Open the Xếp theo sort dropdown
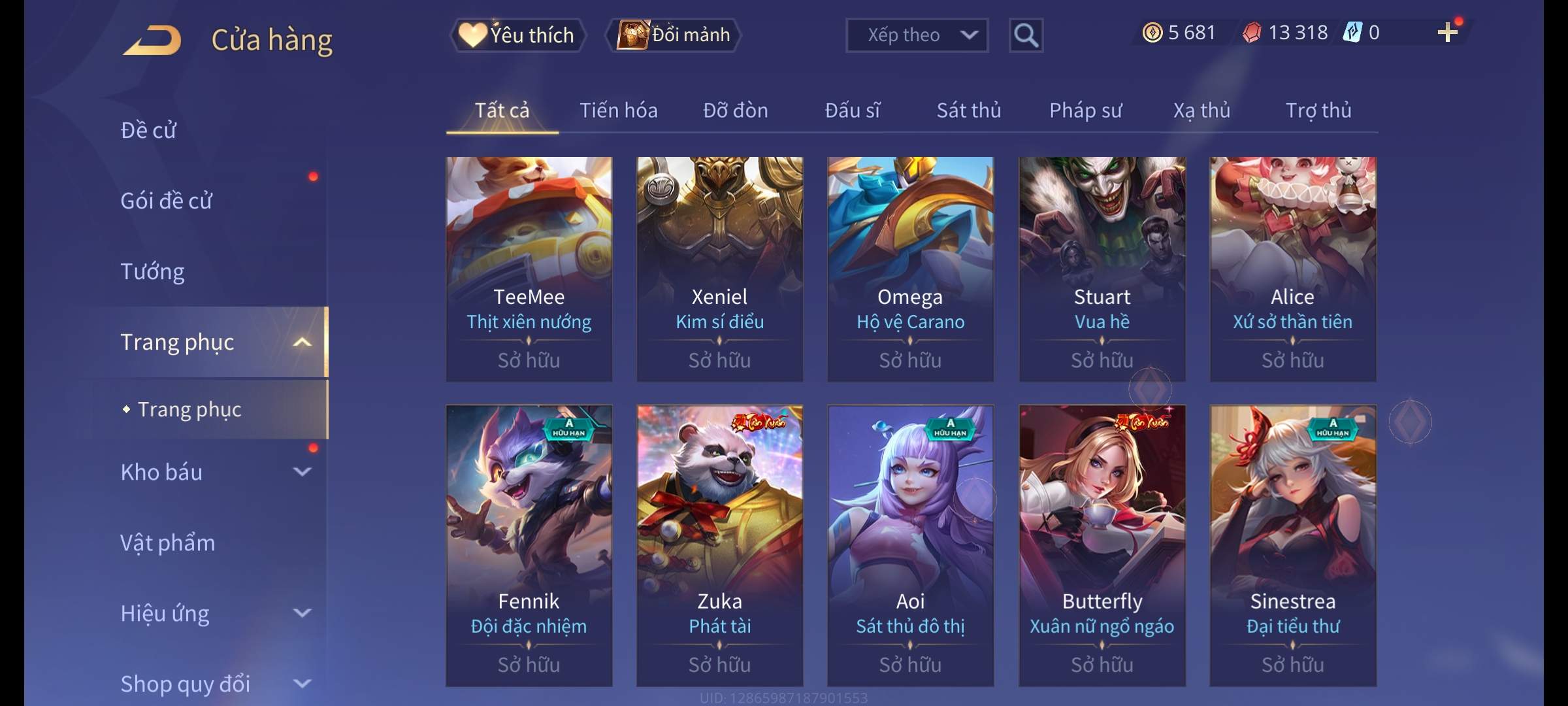 coord(917,35)
